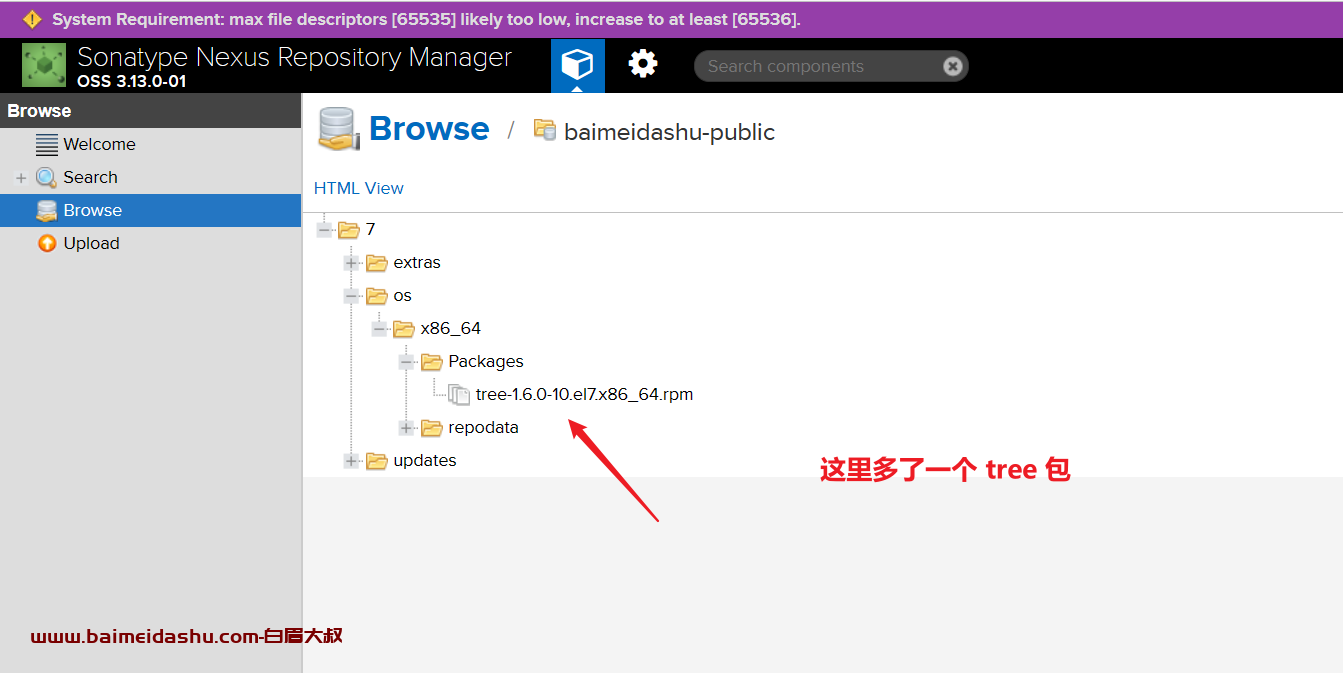
Task: Click the Sonatype Nexus Repository Manager title
Action: 294,57
